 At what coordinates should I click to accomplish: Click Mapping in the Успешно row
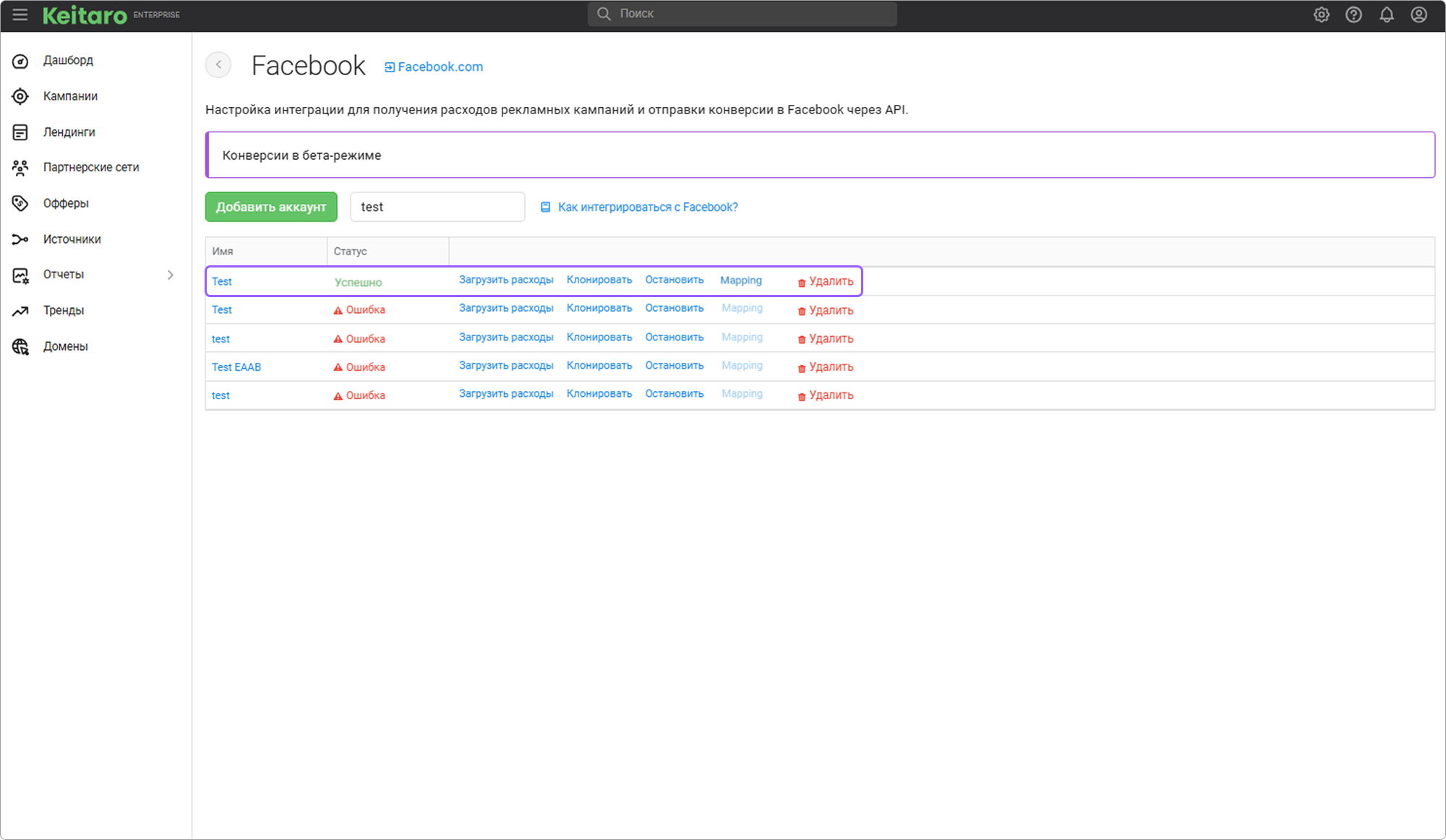[741, 280]
